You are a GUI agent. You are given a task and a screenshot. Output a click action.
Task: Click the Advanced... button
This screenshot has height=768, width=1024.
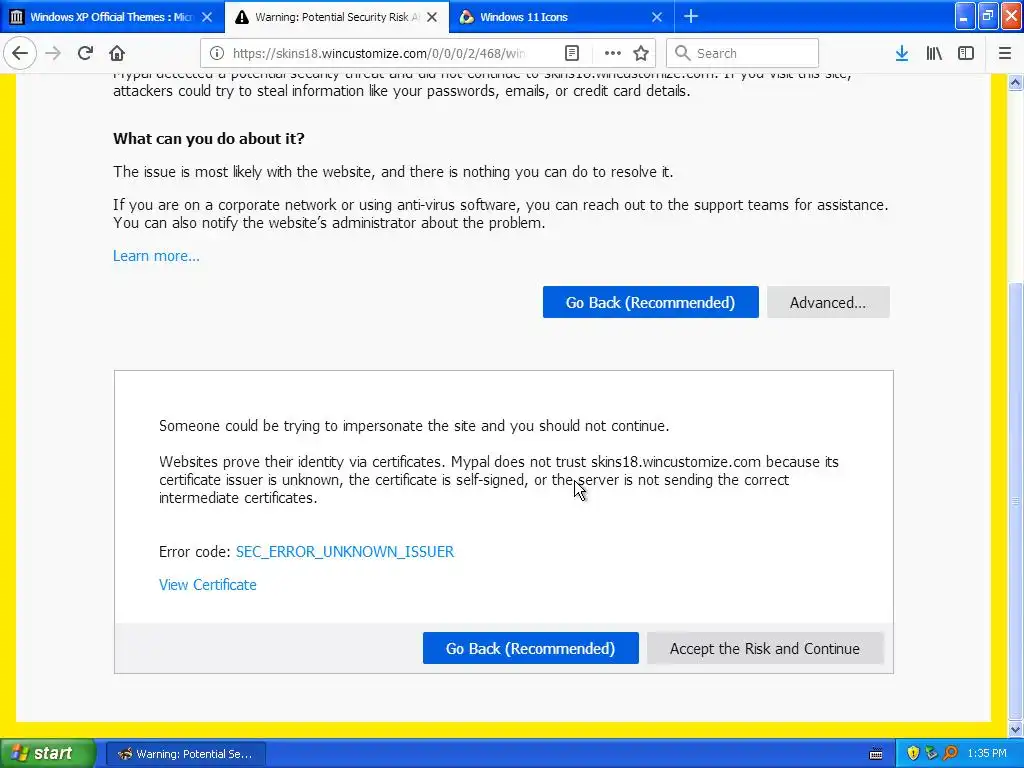(x=828, y=302)
